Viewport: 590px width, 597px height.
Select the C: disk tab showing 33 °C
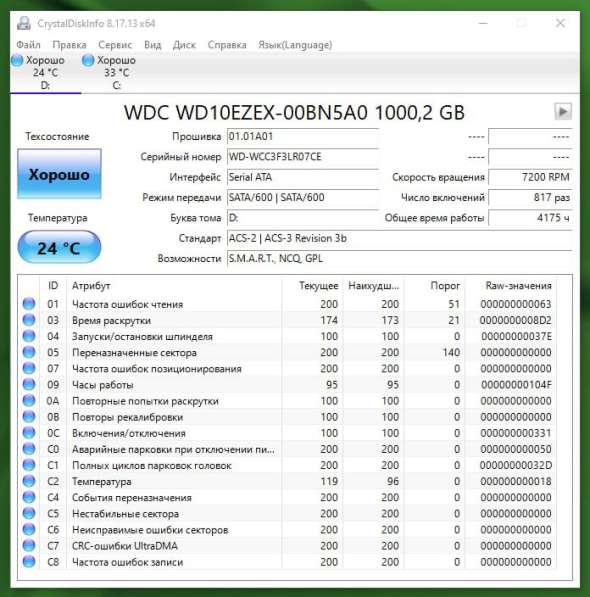coord(116,73)
